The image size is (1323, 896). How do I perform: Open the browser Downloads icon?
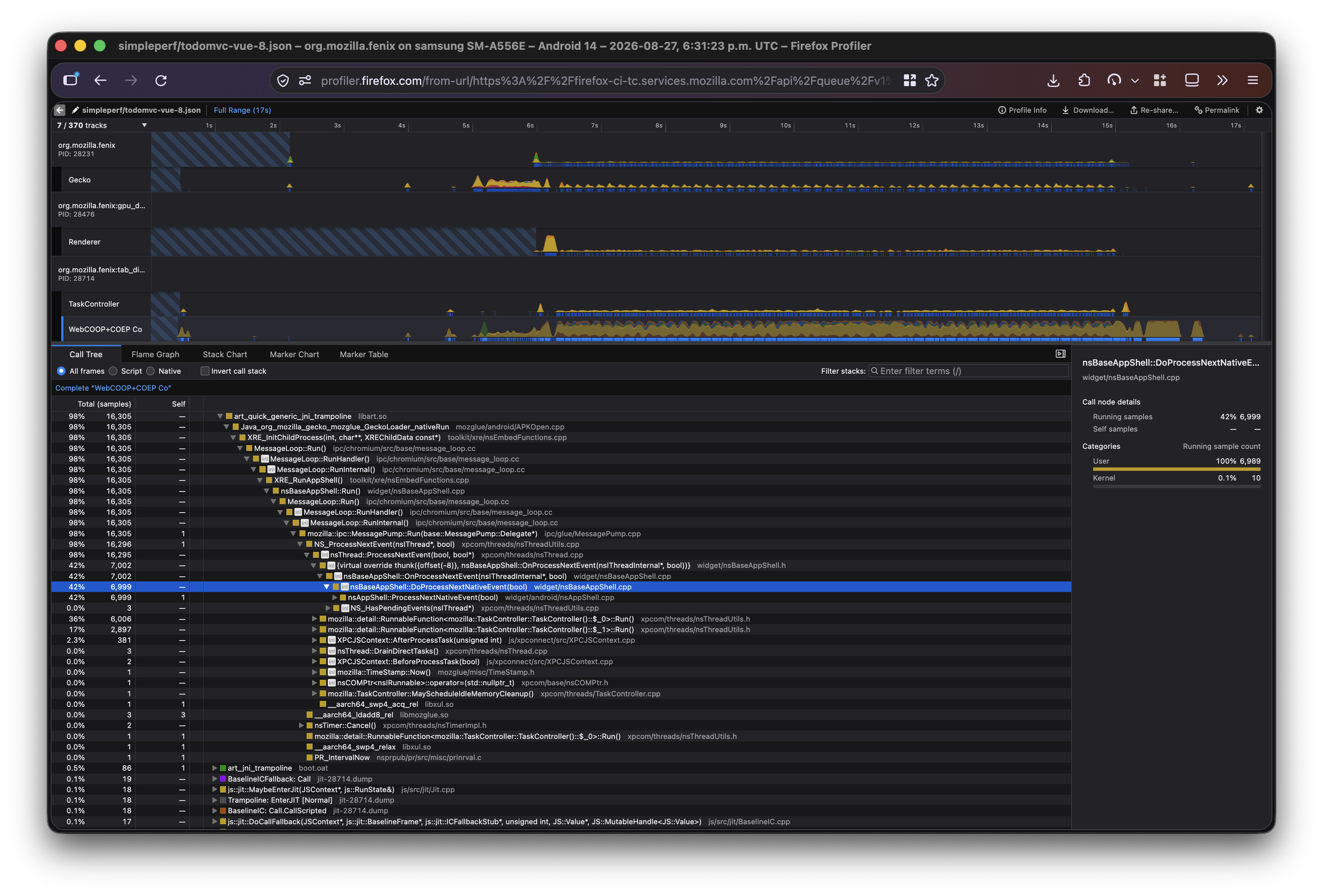pyautogui.click(x=1053, y=81)
